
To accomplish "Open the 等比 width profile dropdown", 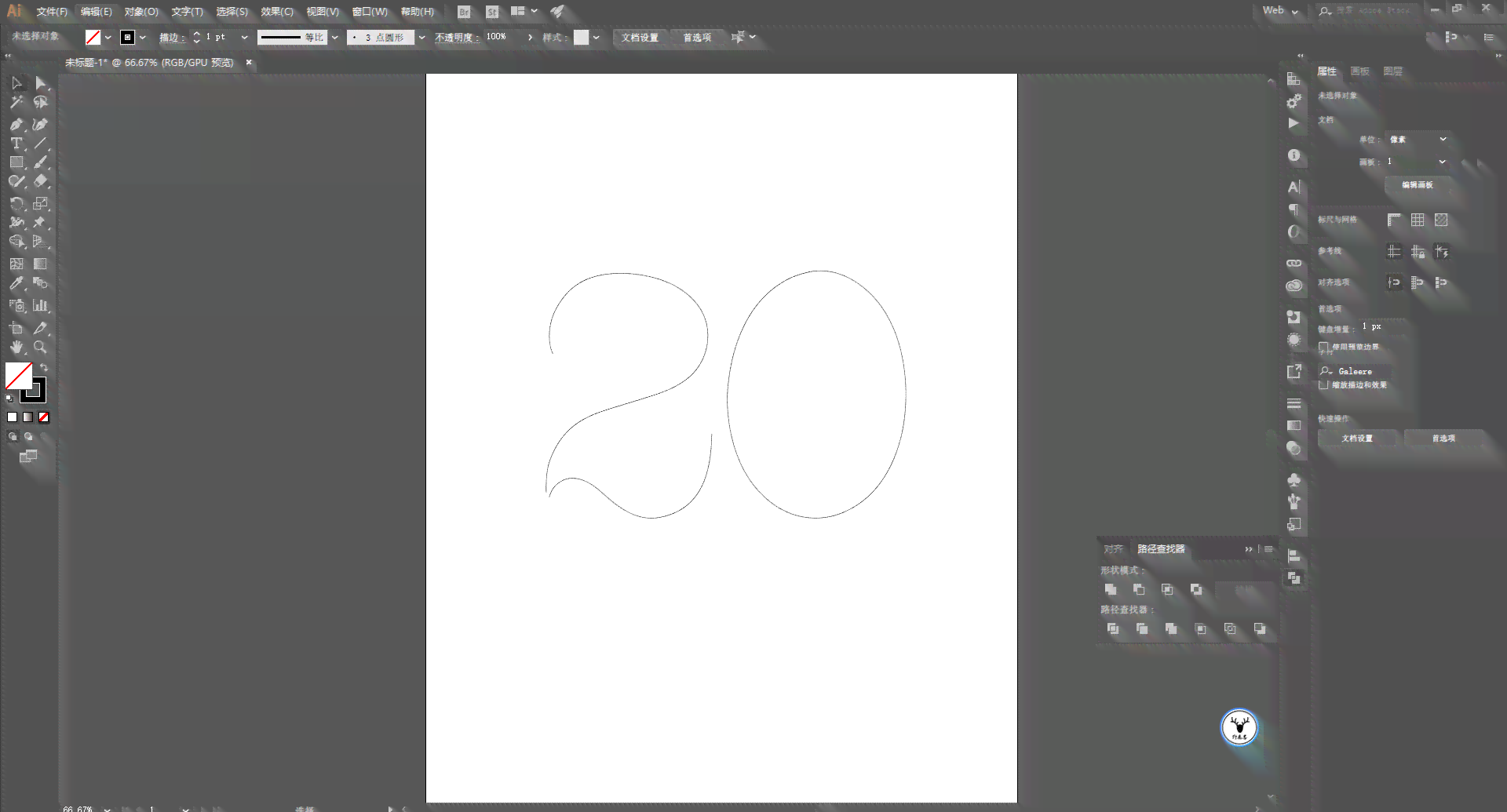I will pos(334,37).
